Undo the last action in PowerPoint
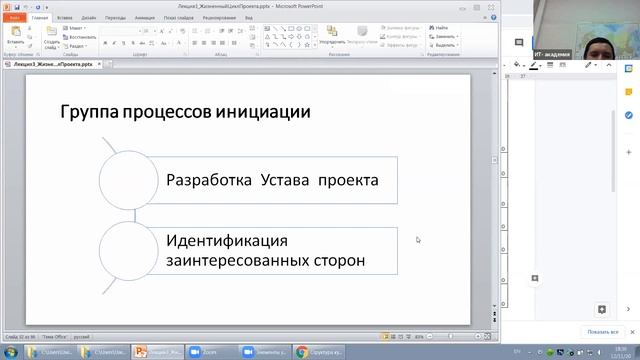640x360 pixels. [x=27, y=7]
